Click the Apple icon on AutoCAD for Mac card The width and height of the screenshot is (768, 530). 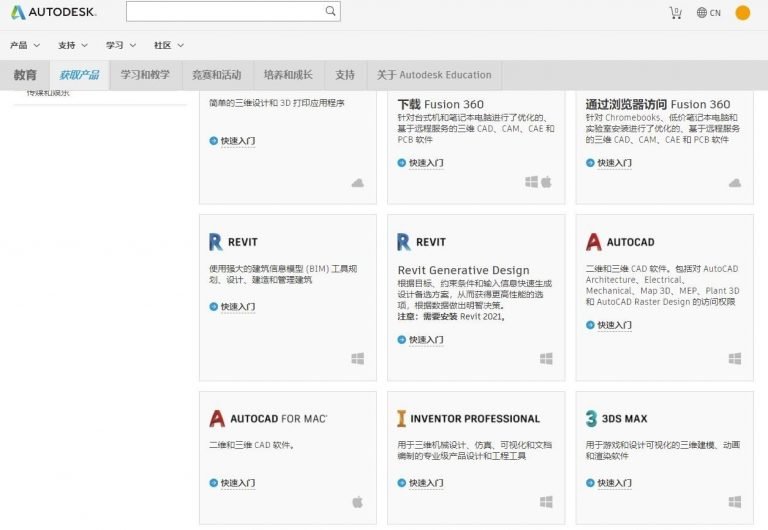[x=358, y=502]
